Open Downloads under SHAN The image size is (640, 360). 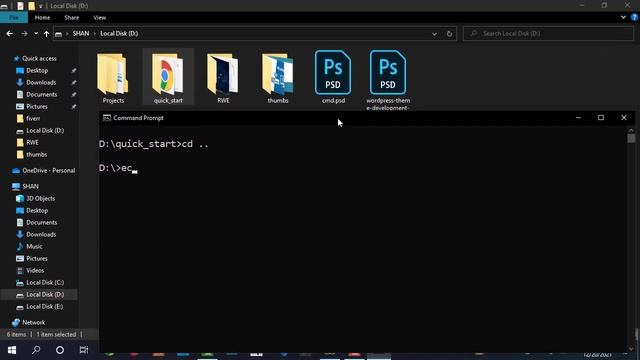point(41,235)
